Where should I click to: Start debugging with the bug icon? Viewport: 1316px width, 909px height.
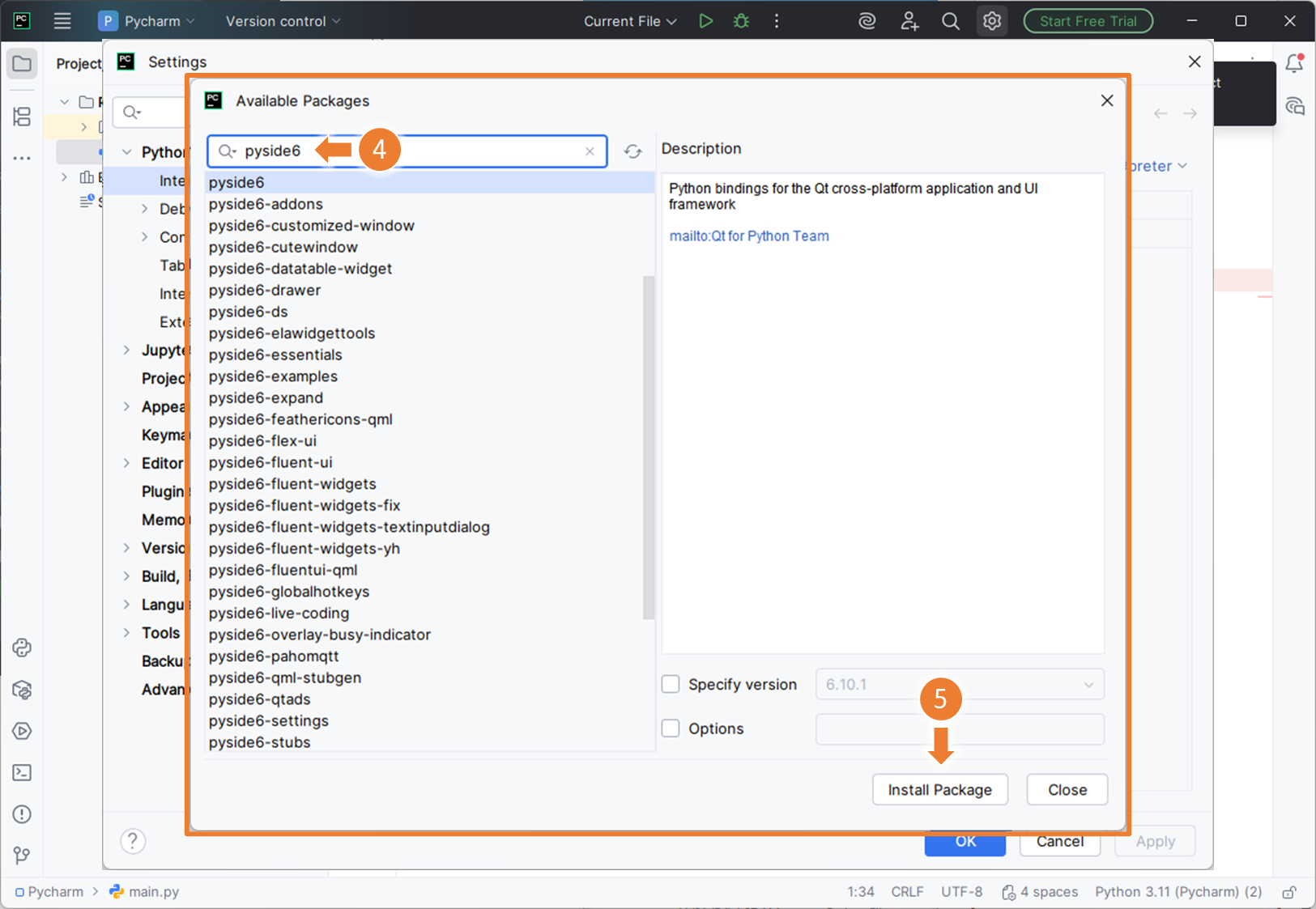(x=741, y=21)
